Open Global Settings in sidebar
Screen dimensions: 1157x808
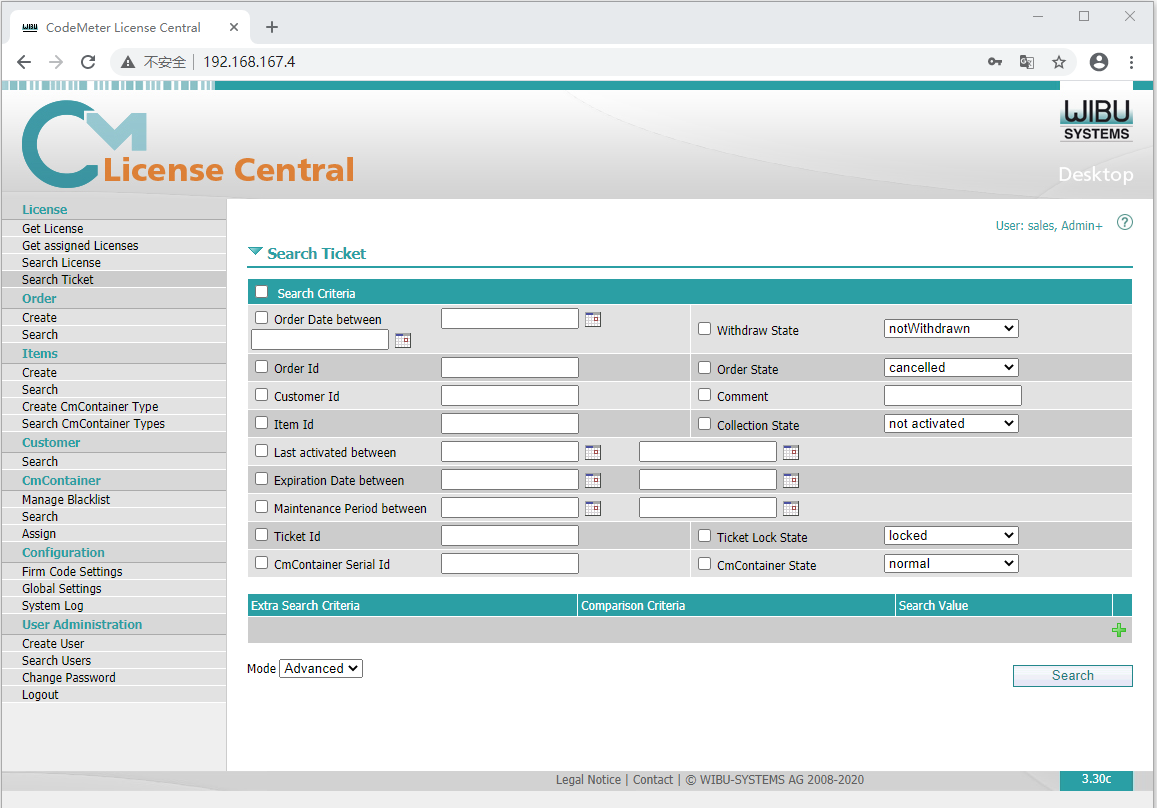(x=61, y=589)
